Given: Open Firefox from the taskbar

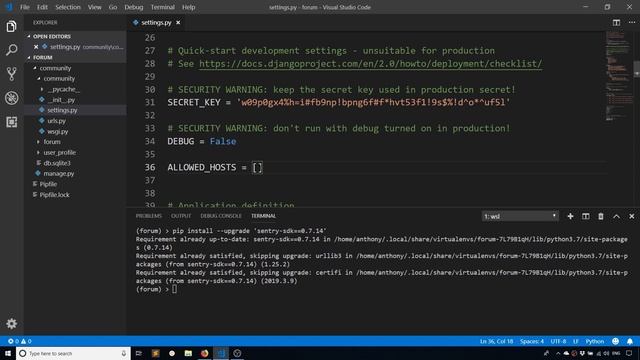Looking at the screenshot, I should (204, 353).
